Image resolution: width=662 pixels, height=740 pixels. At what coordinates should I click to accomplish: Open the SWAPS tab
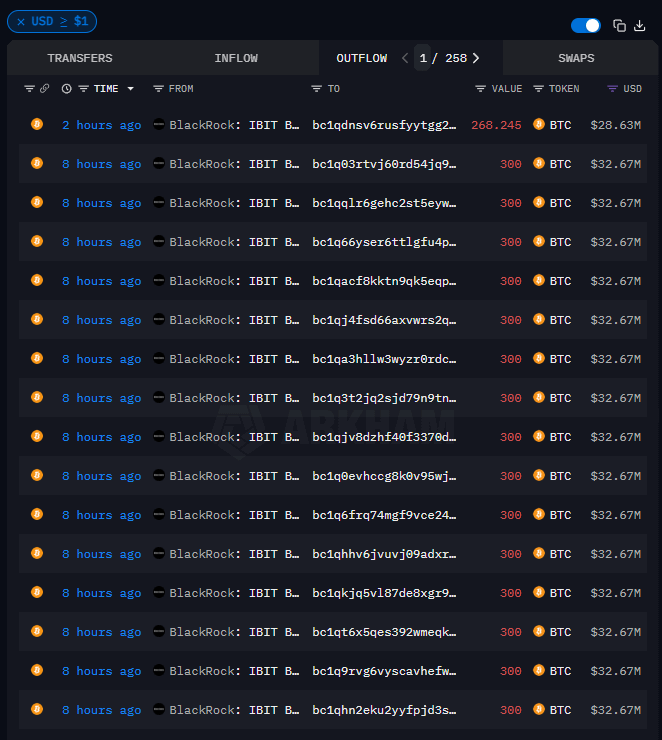(576, 58)
